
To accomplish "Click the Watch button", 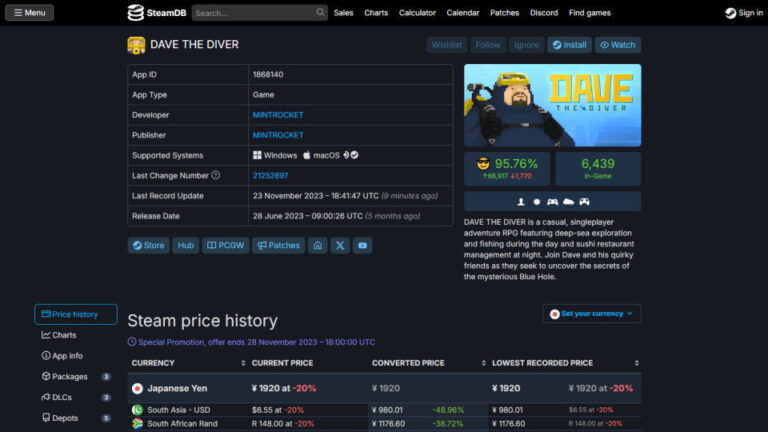I will (x=618, y=45).
